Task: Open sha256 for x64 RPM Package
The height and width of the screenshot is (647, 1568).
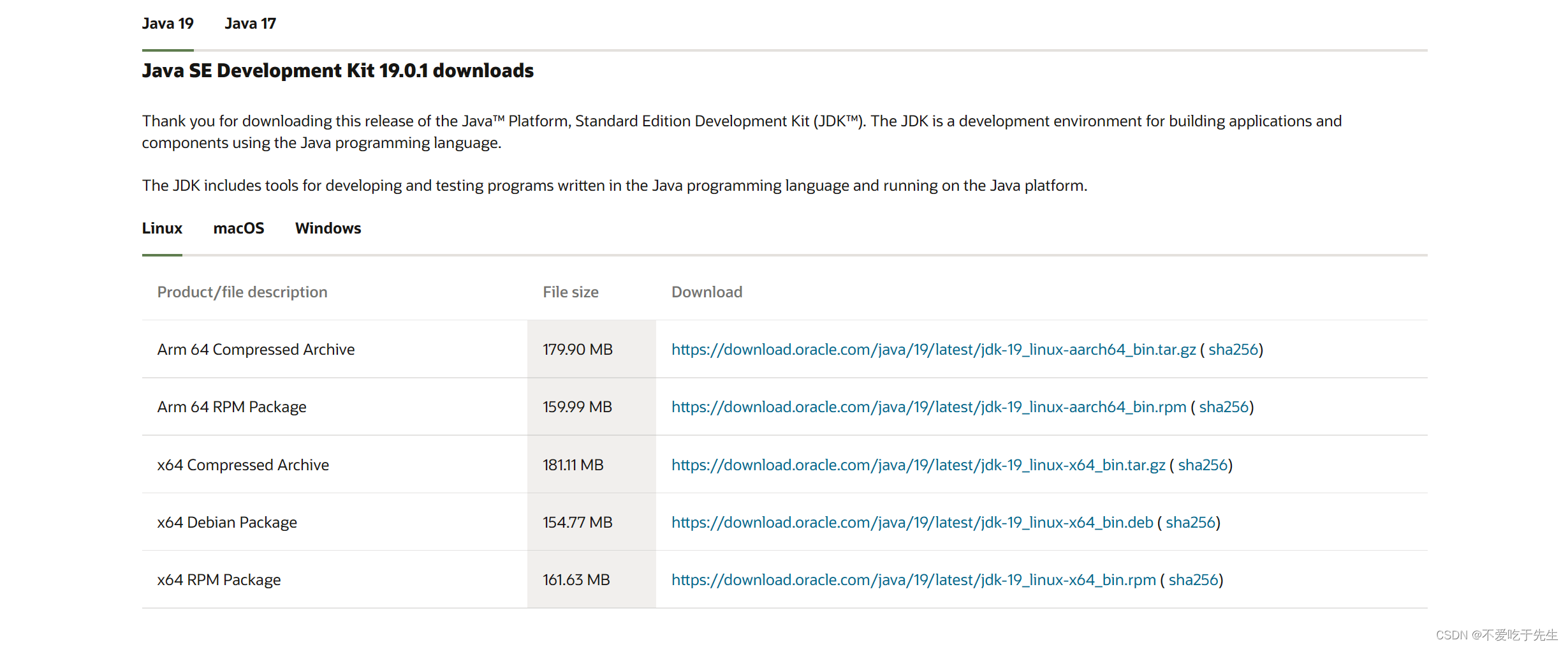Action: (x=1193, y=580)
